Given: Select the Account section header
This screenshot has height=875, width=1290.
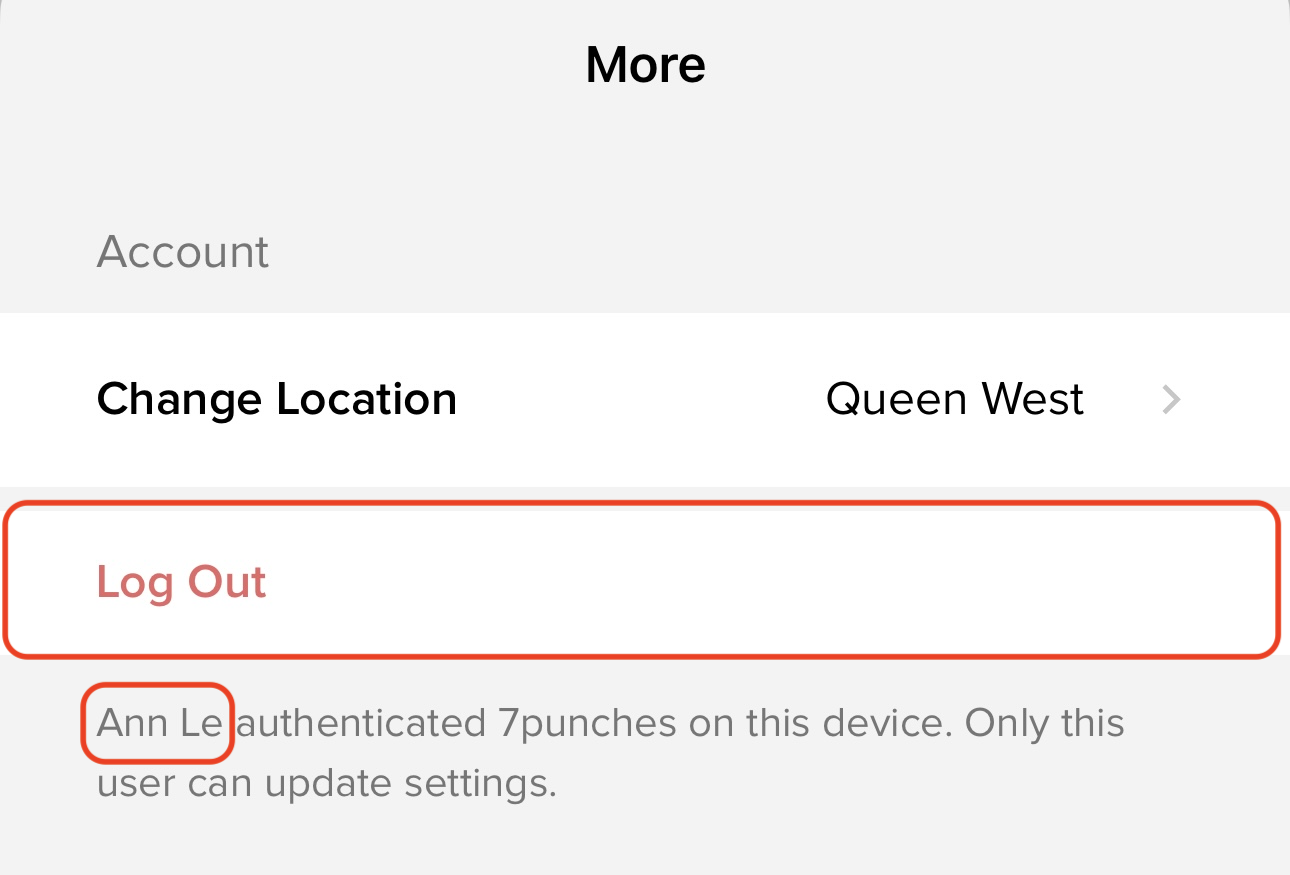Looking at the screenshot, I should pyautogui.click(x=183, y=251).
